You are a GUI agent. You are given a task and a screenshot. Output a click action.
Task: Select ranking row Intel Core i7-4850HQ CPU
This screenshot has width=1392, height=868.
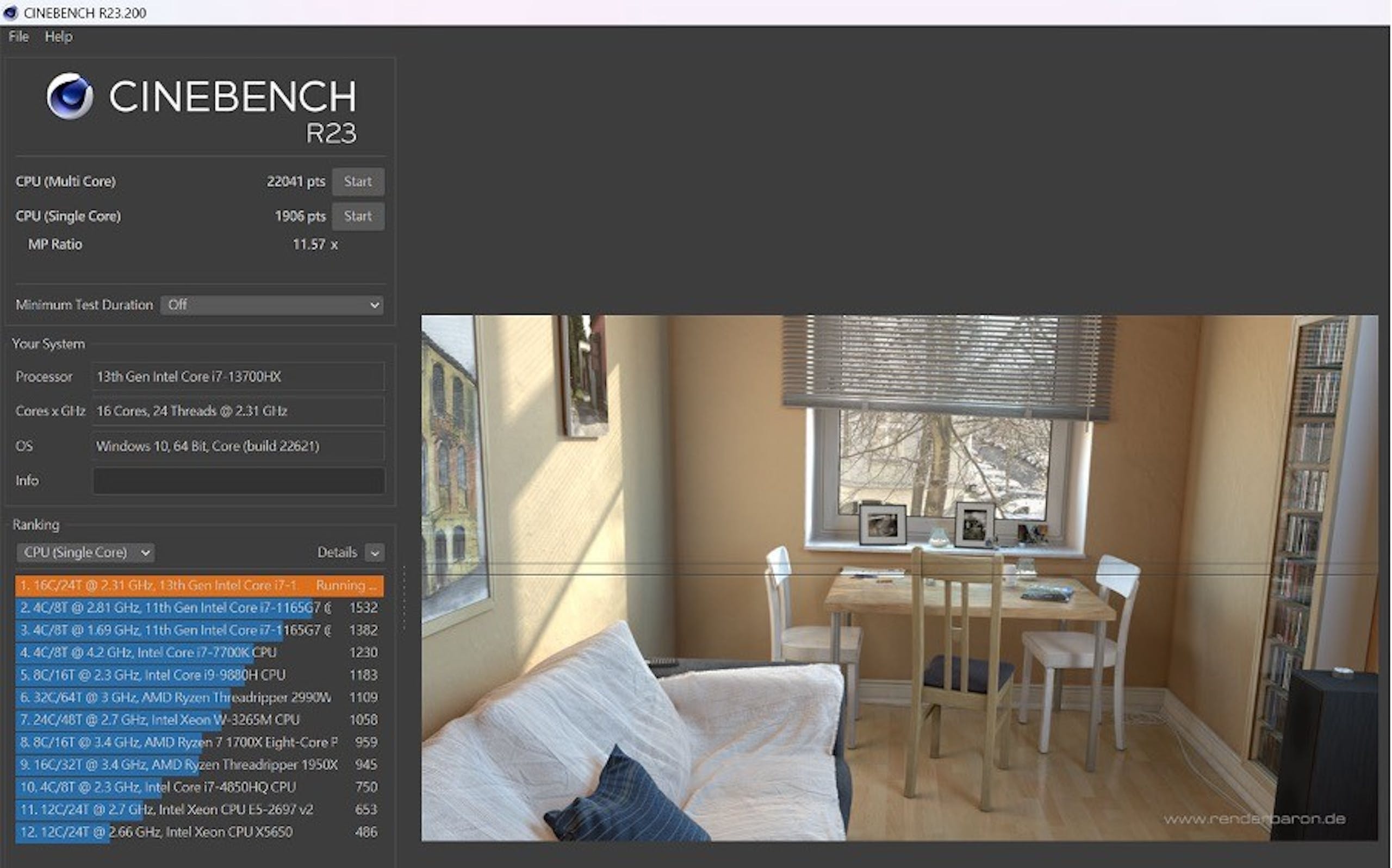coord(199,787)
